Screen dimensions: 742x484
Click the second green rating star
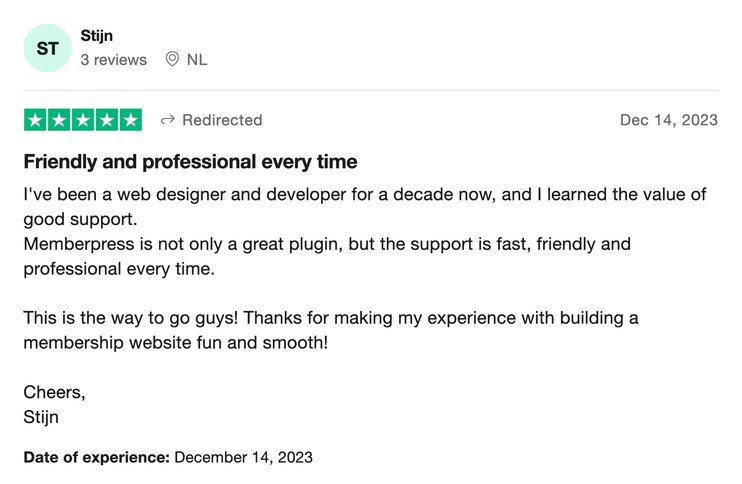(59, 120)
